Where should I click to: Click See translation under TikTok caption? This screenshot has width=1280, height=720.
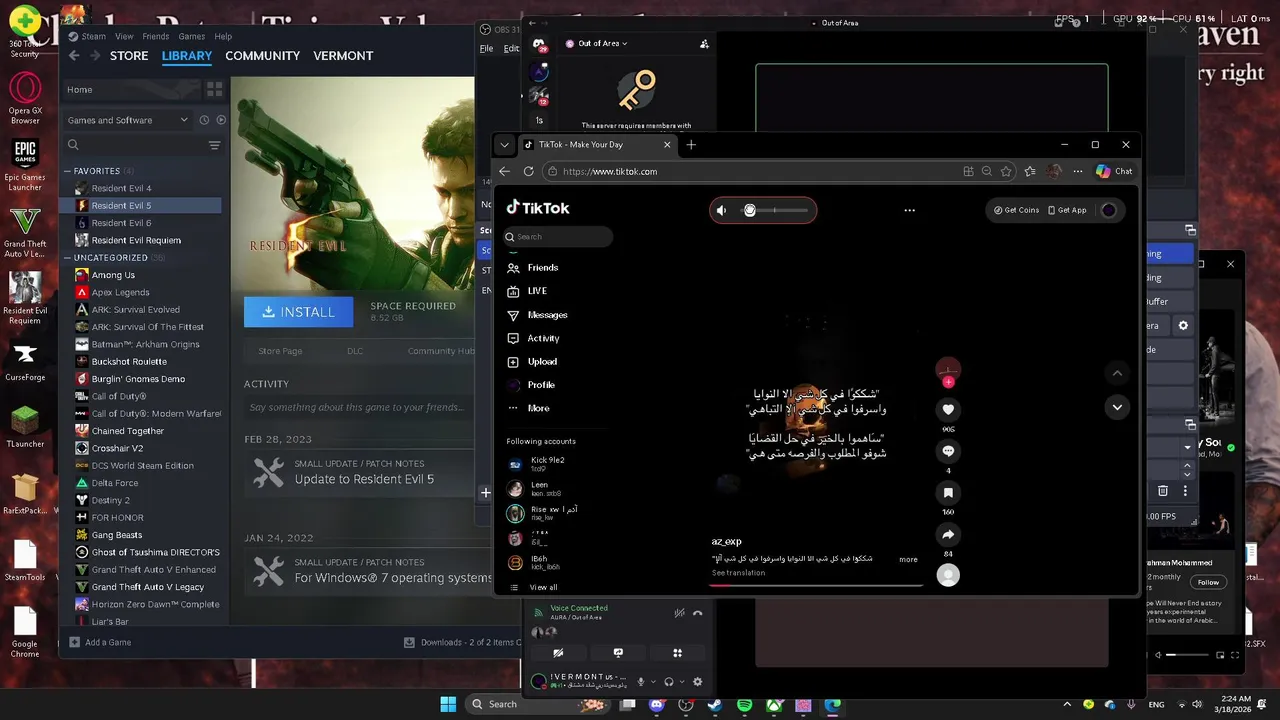(738, 573)
